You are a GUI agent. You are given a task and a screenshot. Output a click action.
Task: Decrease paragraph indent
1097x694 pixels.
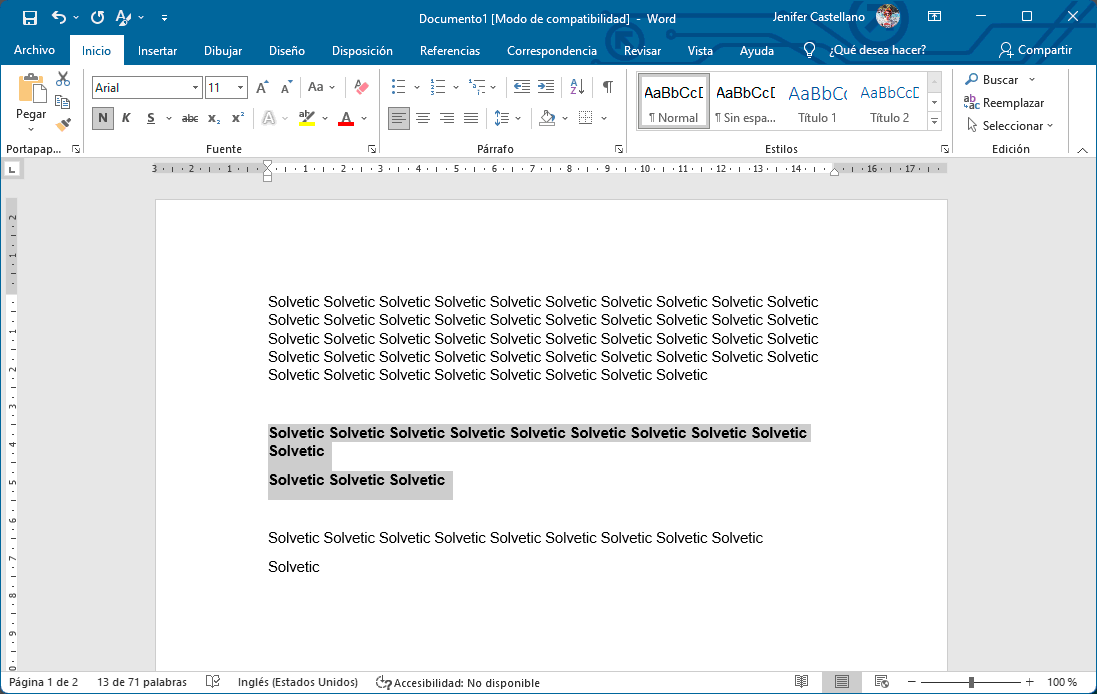click(x=522, y=87)
